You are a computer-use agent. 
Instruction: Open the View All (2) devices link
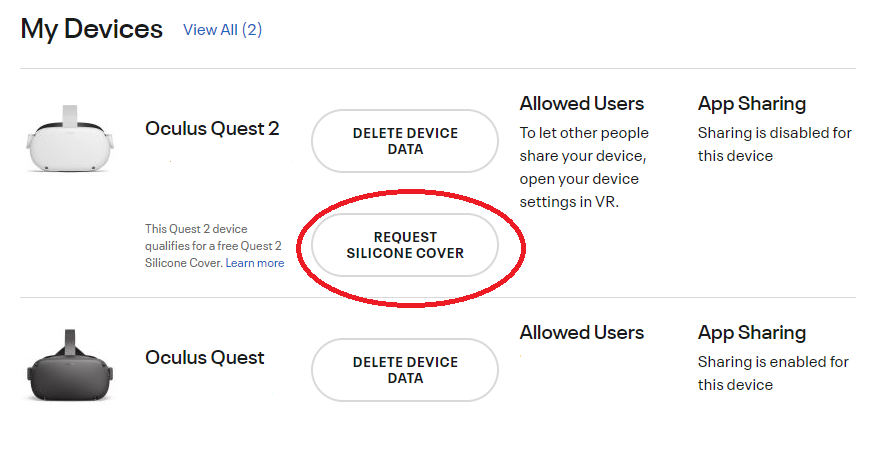(222, 30)
